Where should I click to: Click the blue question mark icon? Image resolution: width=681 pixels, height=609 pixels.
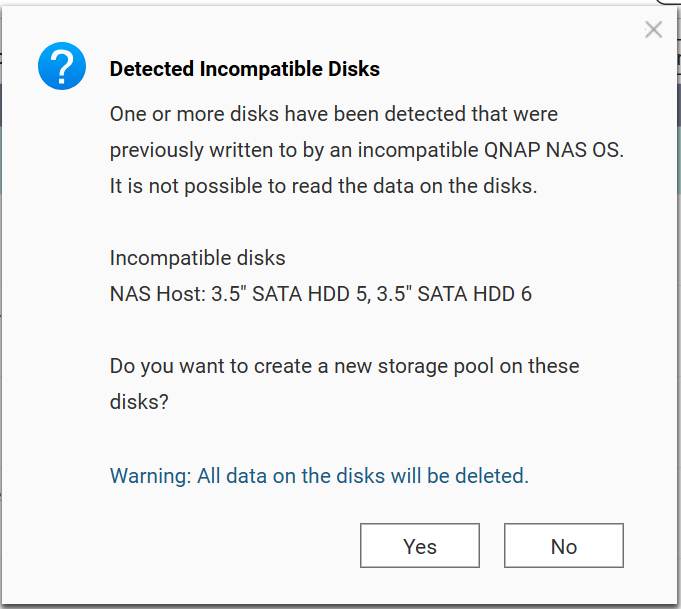click(x=62, y=67)
